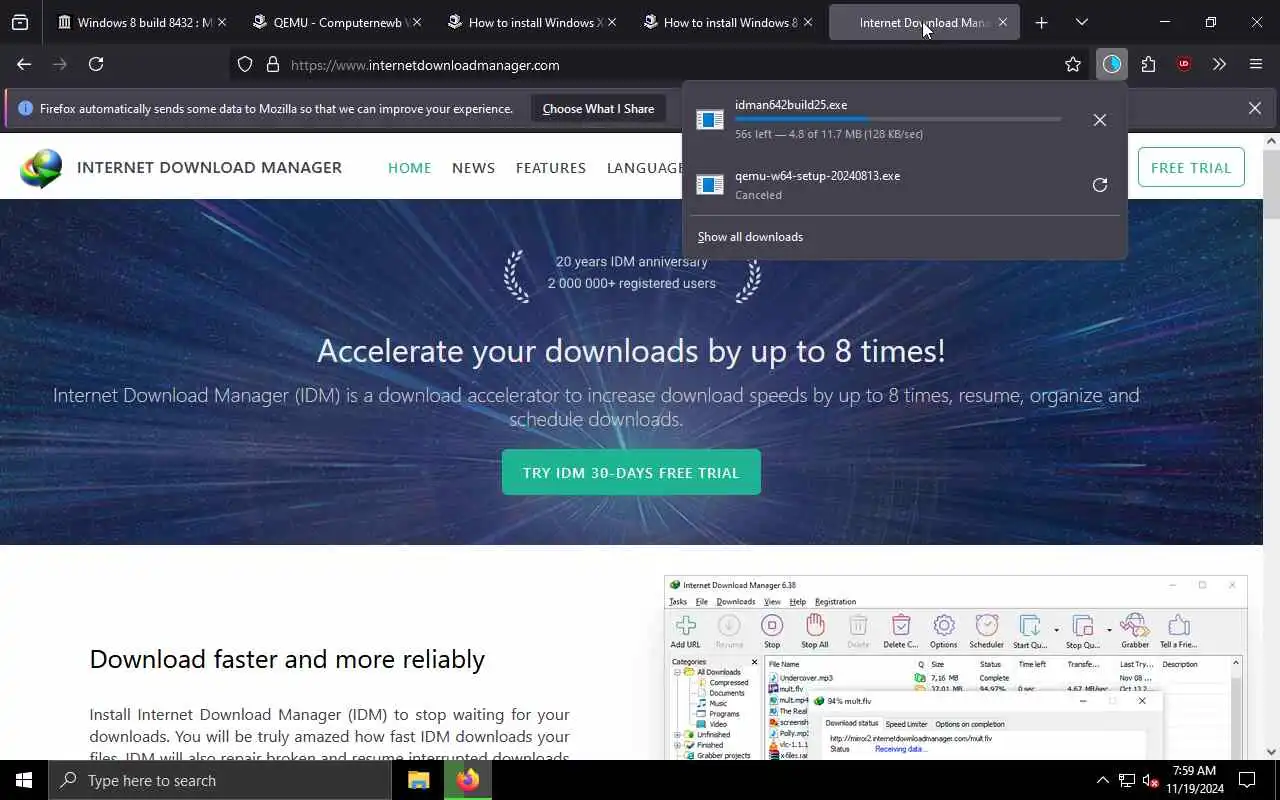
Task: Open the Extensions puzzle icon
Action: tap(1148, 64)
